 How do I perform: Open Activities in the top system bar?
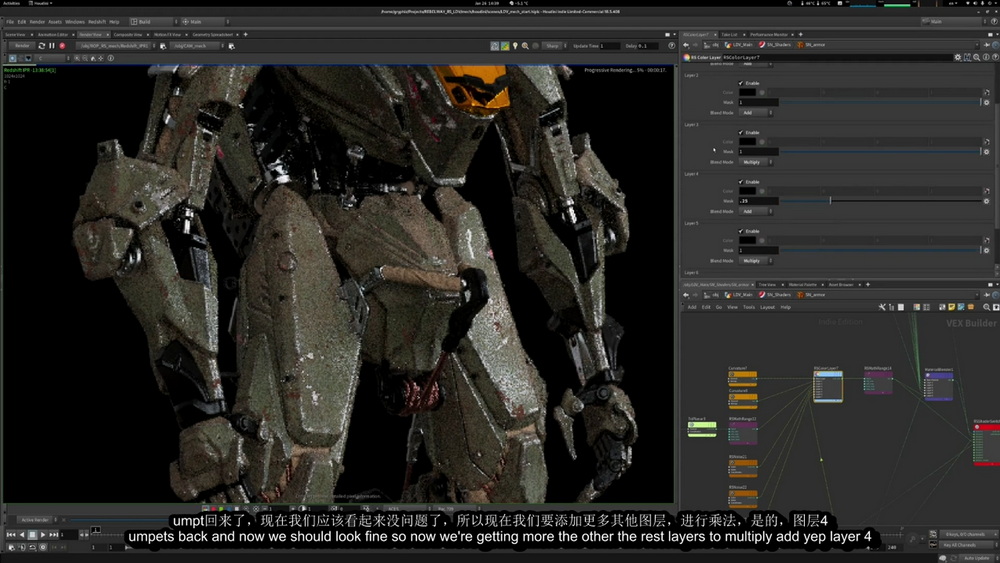(x=11, y=3)
